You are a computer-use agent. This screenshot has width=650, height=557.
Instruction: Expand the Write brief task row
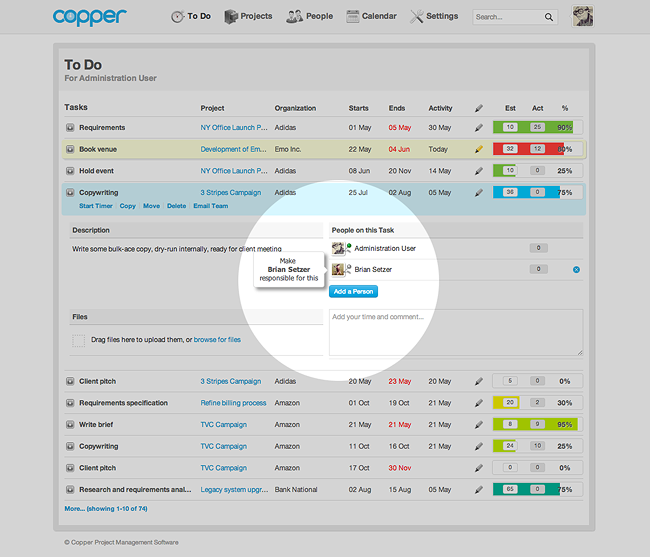coord(70,424)
